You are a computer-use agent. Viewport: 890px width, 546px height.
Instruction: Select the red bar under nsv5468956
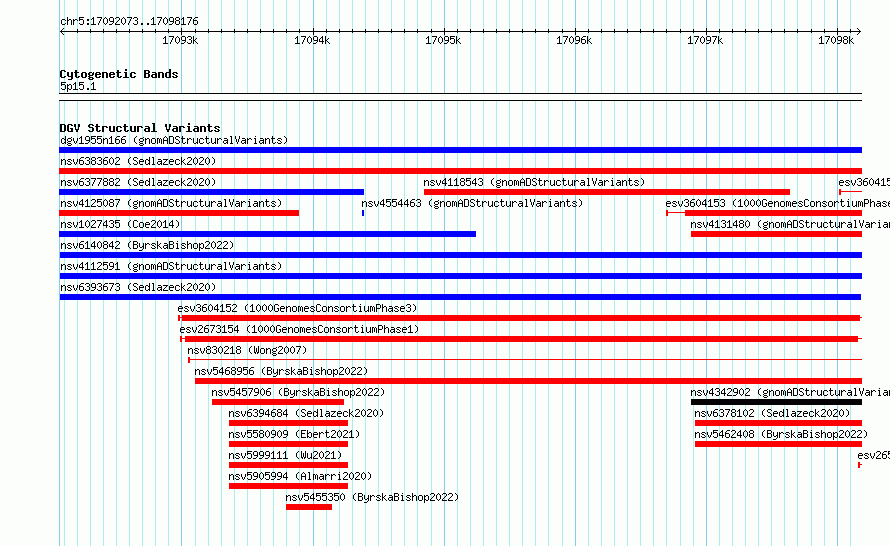point(528,381)
